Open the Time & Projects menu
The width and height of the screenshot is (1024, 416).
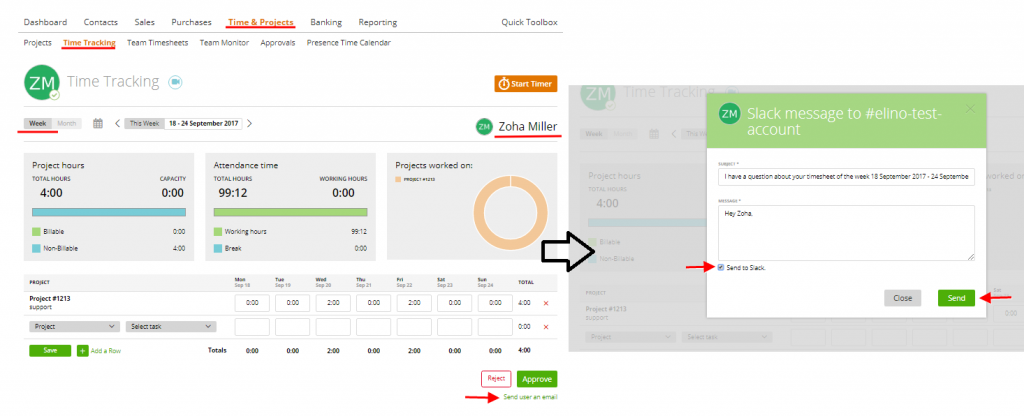[261, 22]
